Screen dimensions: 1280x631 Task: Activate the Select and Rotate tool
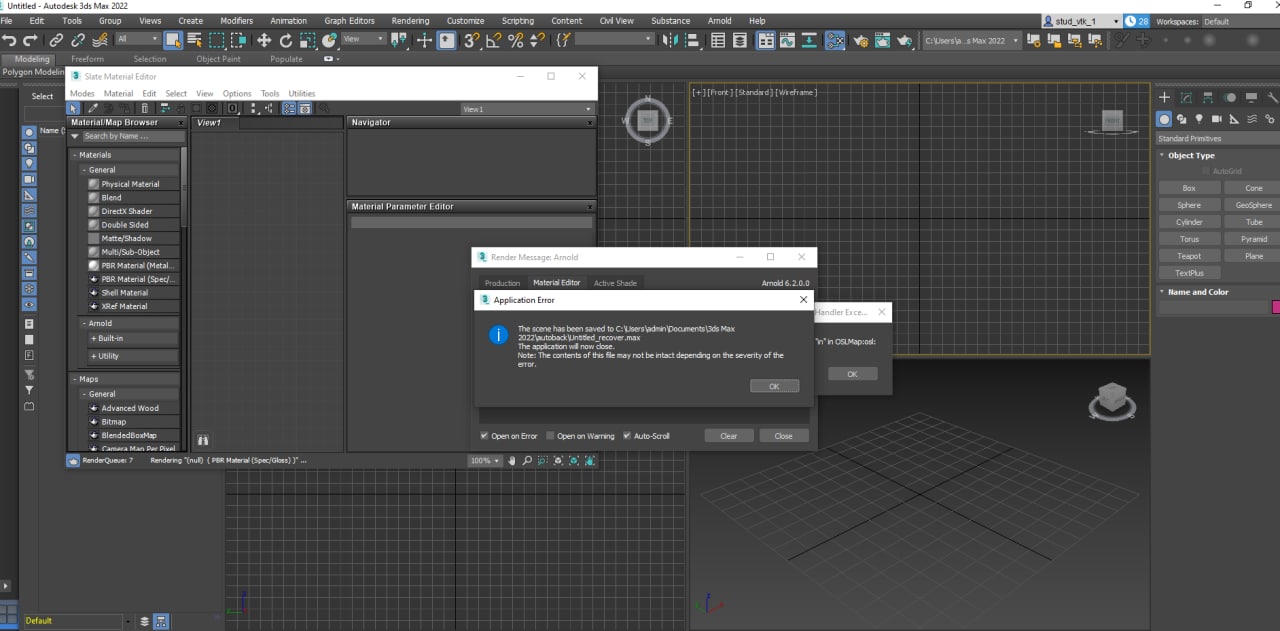286,40
